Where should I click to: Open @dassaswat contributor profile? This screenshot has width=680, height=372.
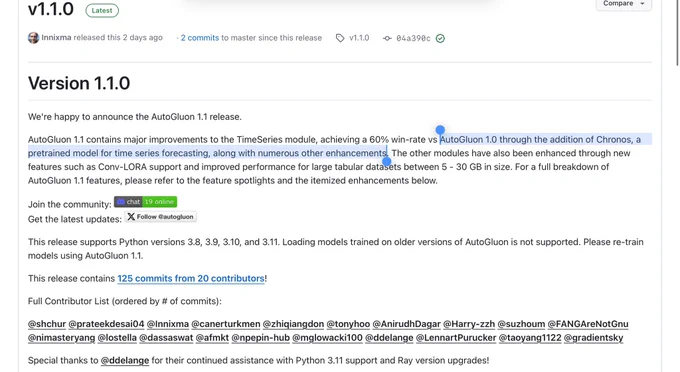tap(166, 338)
